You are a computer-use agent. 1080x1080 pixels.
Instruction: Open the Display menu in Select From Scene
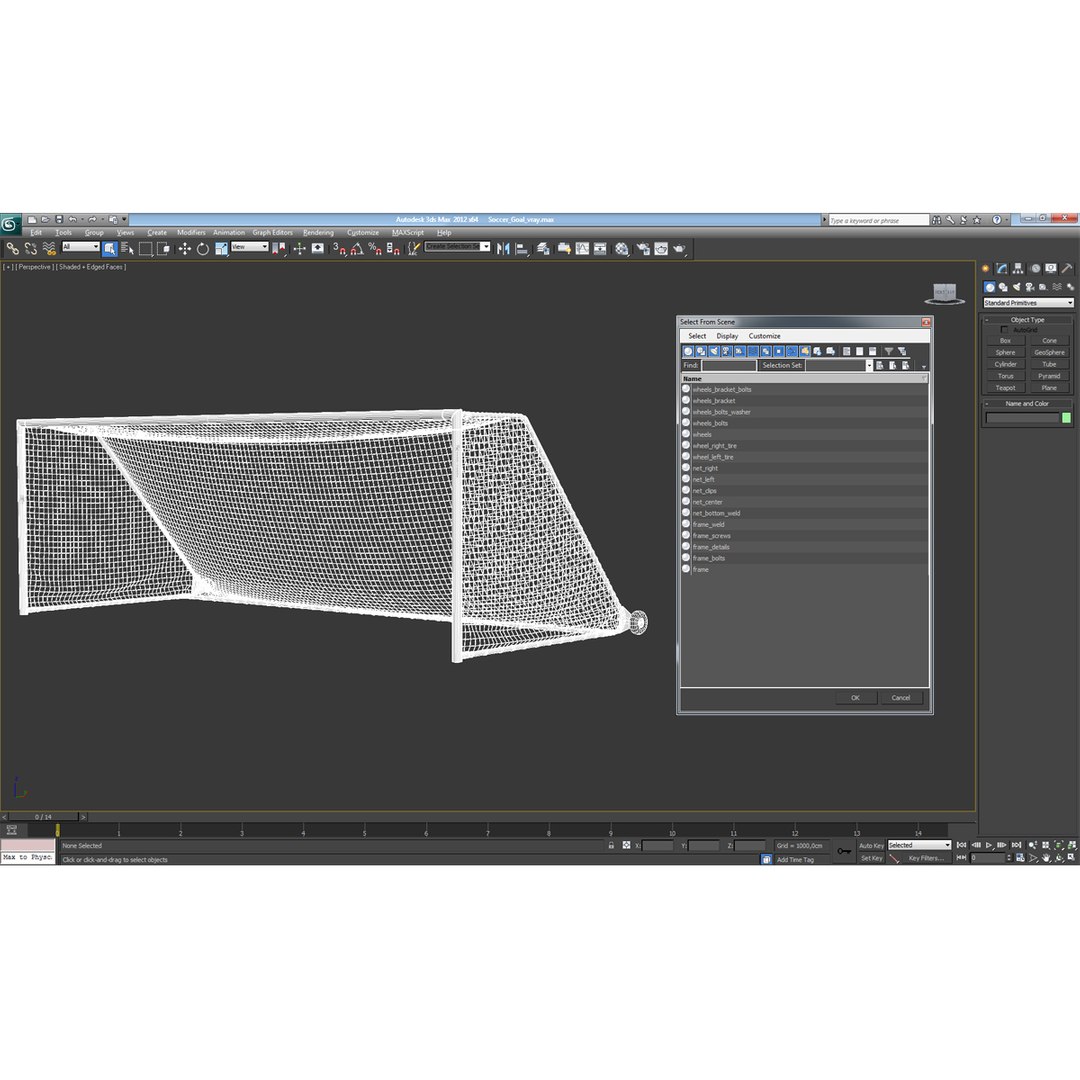[x=727, y=336]
